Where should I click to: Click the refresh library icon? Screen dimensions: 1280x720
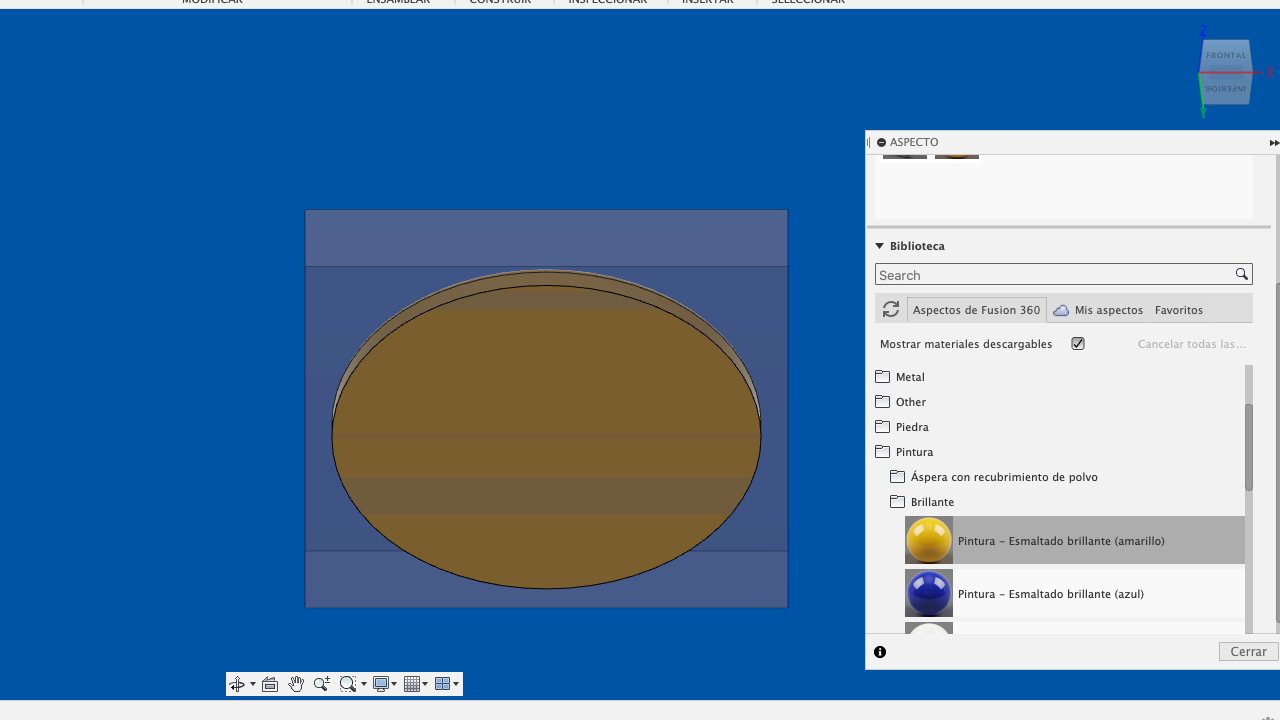point(891,310)
